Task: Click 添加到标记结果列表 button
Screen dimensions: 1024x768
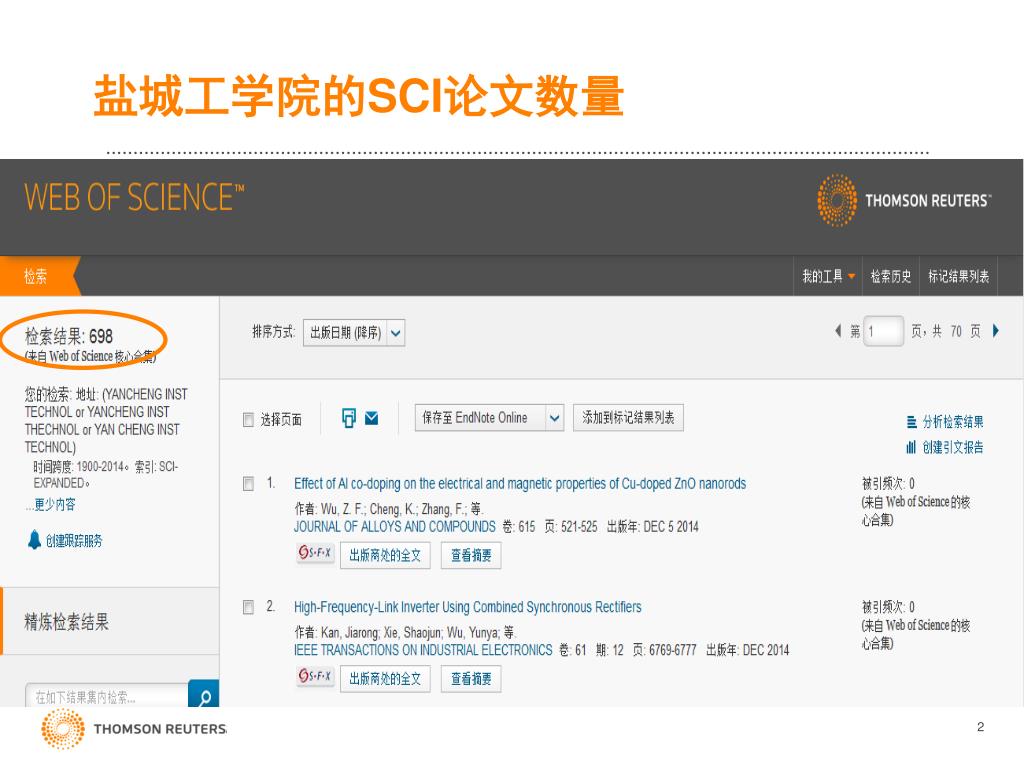Action: (x=628, y=418)
